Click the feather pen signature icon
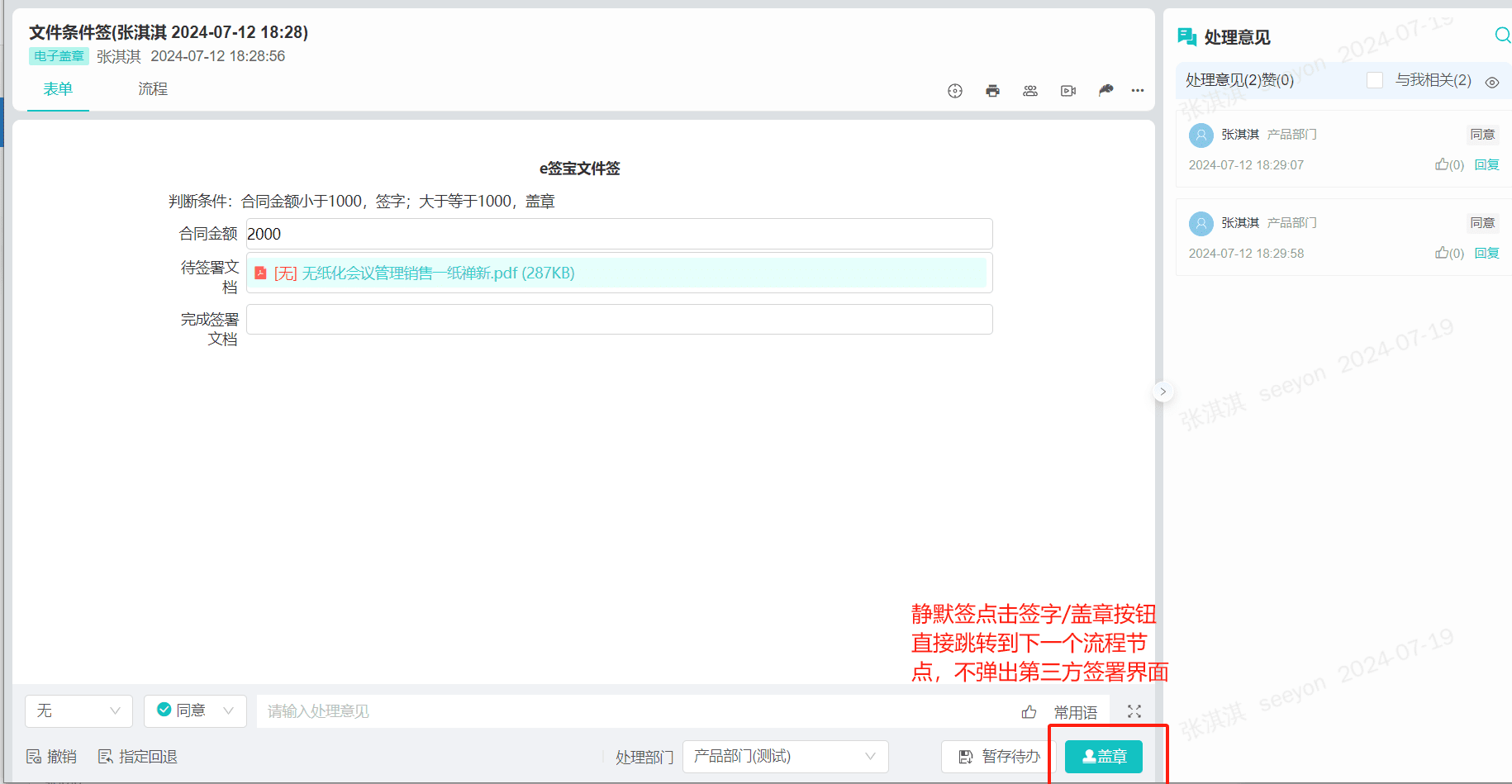 (x=1106, y=90)
